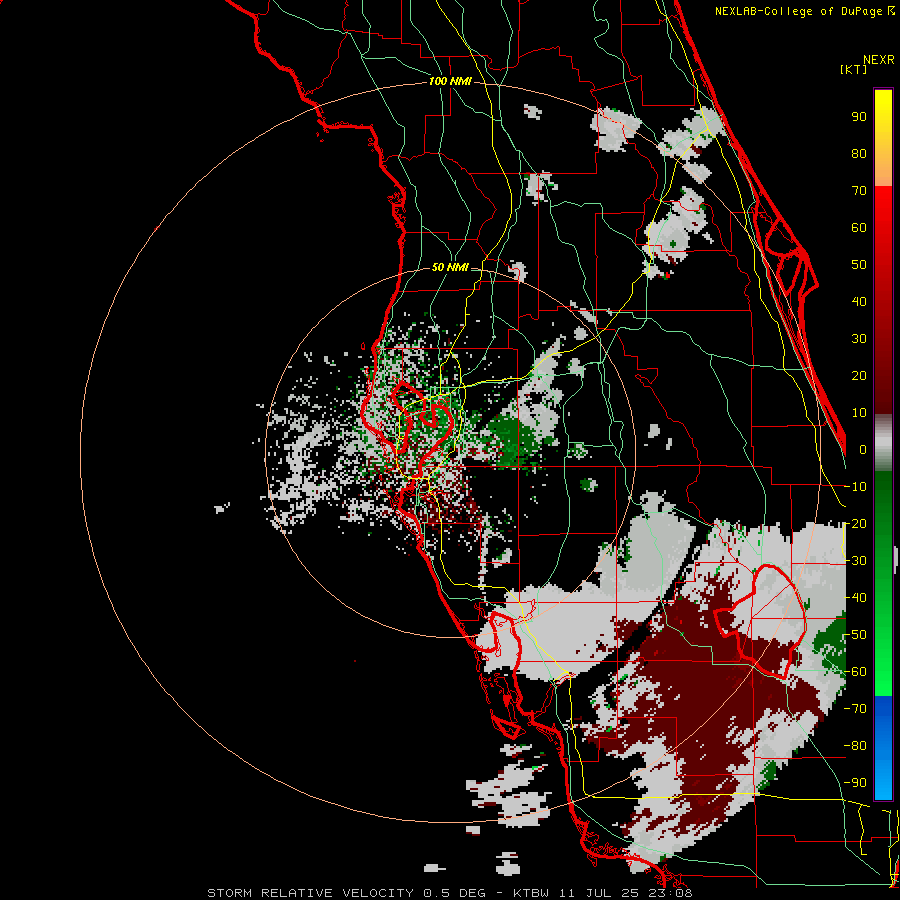Click the "0" scale value
This screenshot has height=900, width=900.
tap(863, 450)
